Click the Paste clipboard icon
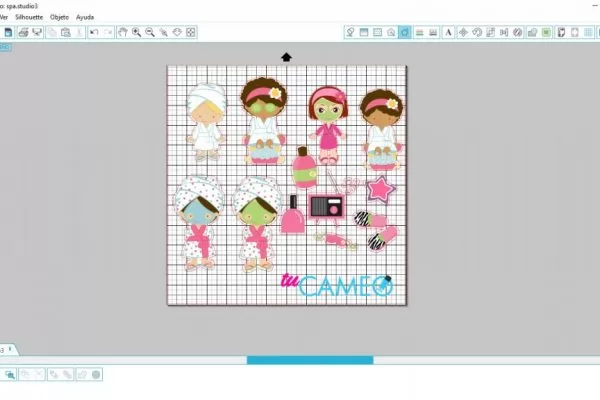 point(66,32)
